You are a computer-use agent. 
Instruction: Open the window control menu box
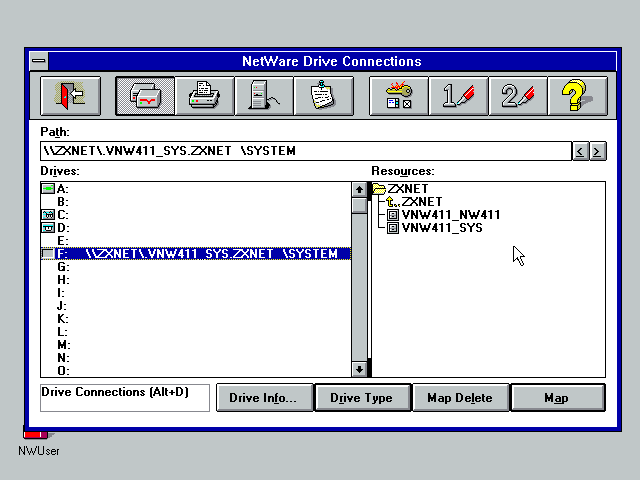click(39, 61)
